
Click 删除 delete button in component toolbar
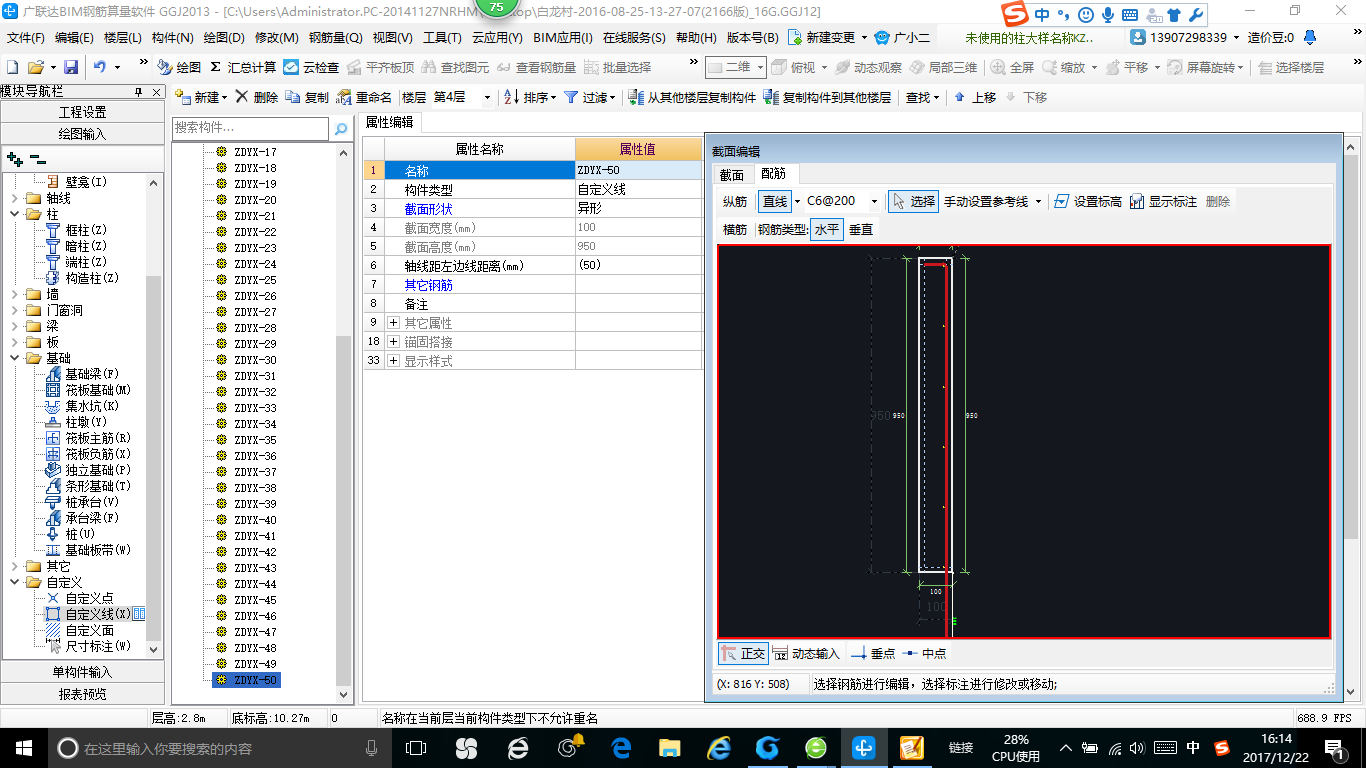(257, 97)
